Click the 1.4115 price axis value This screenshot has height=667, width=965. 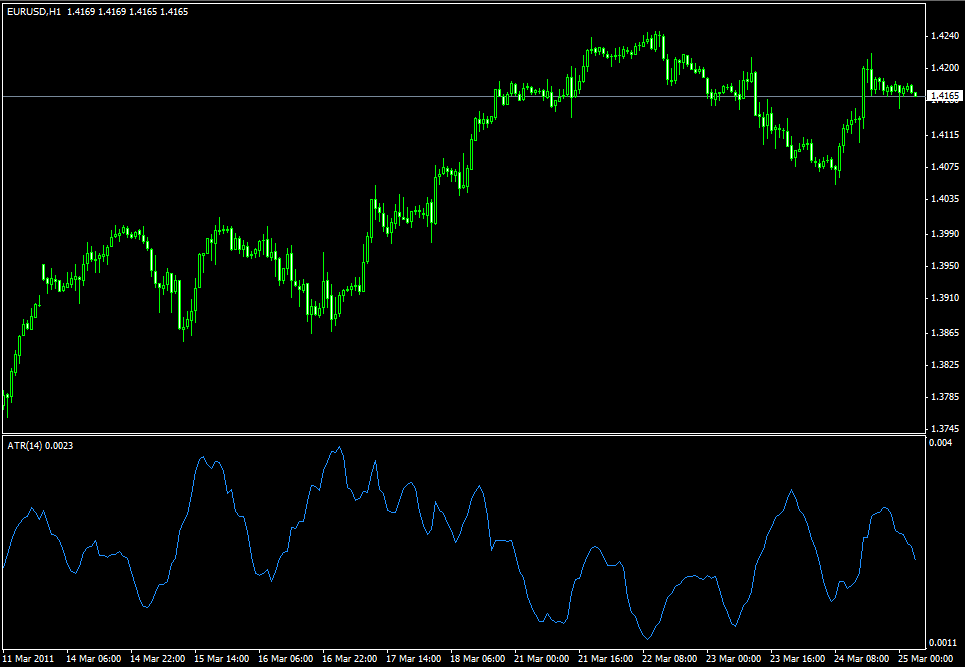(x=945, y=134)
